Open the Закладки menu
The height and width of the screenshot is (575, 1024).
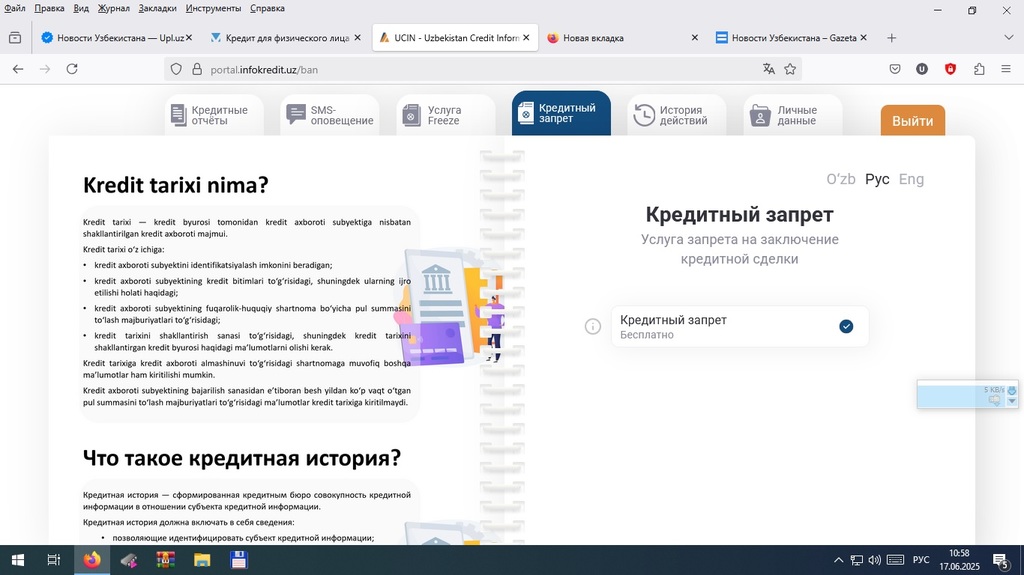(158, 8)
